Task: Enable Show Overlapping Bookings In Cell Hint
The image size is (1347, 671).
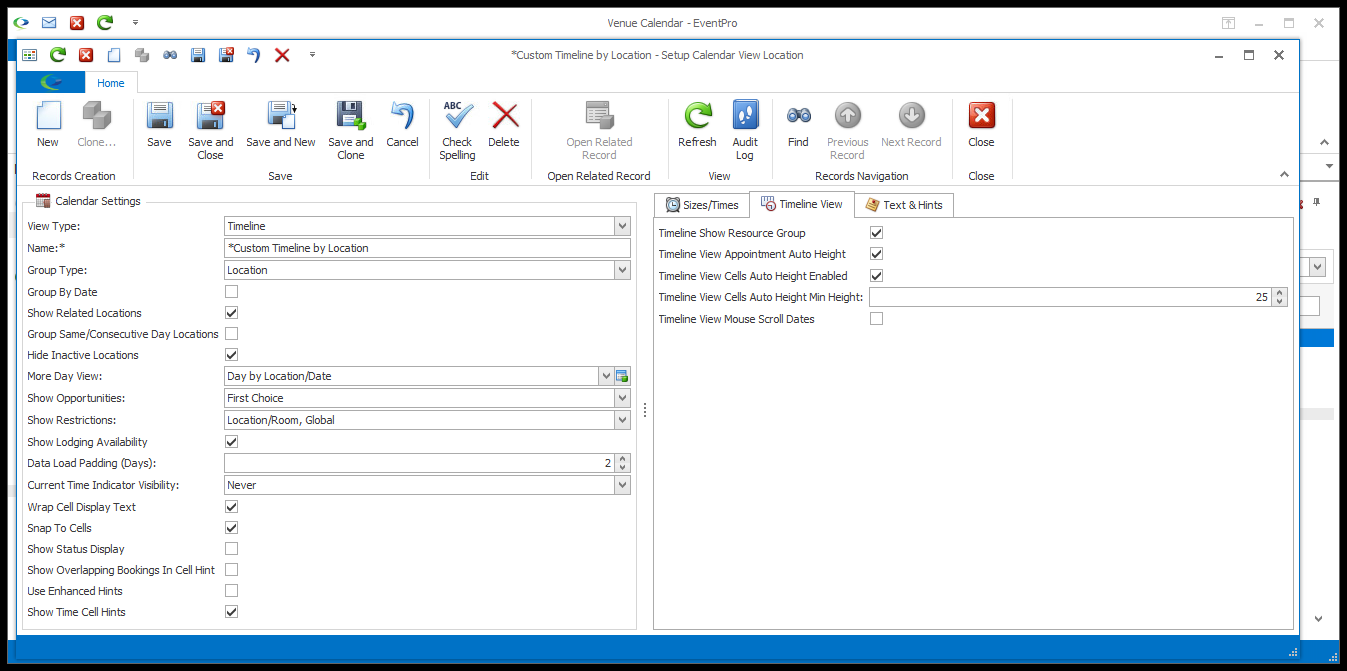Action: point(231,570)
